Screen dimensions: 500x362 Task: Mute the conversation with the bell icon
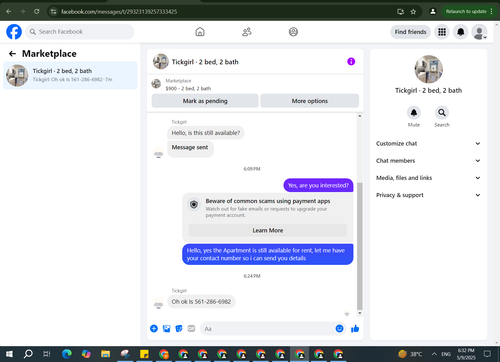[414, 113]
